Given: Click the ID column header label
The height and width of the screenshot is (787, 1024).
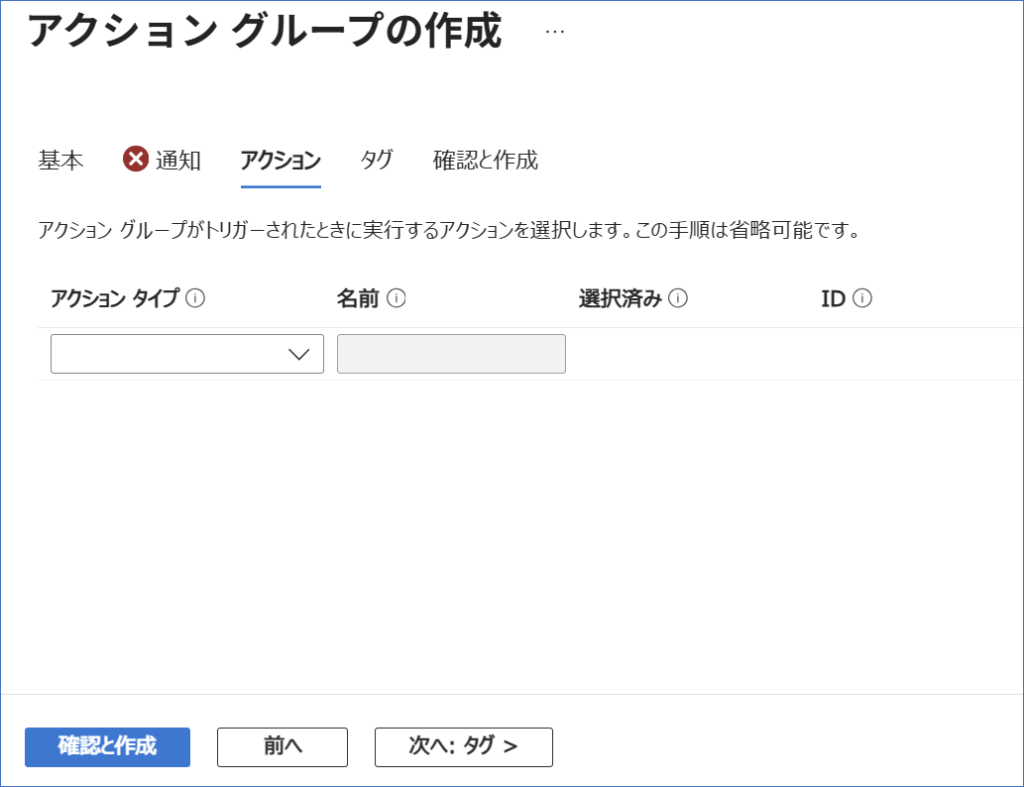Looking at the screenshot, I should pos(833,298).
